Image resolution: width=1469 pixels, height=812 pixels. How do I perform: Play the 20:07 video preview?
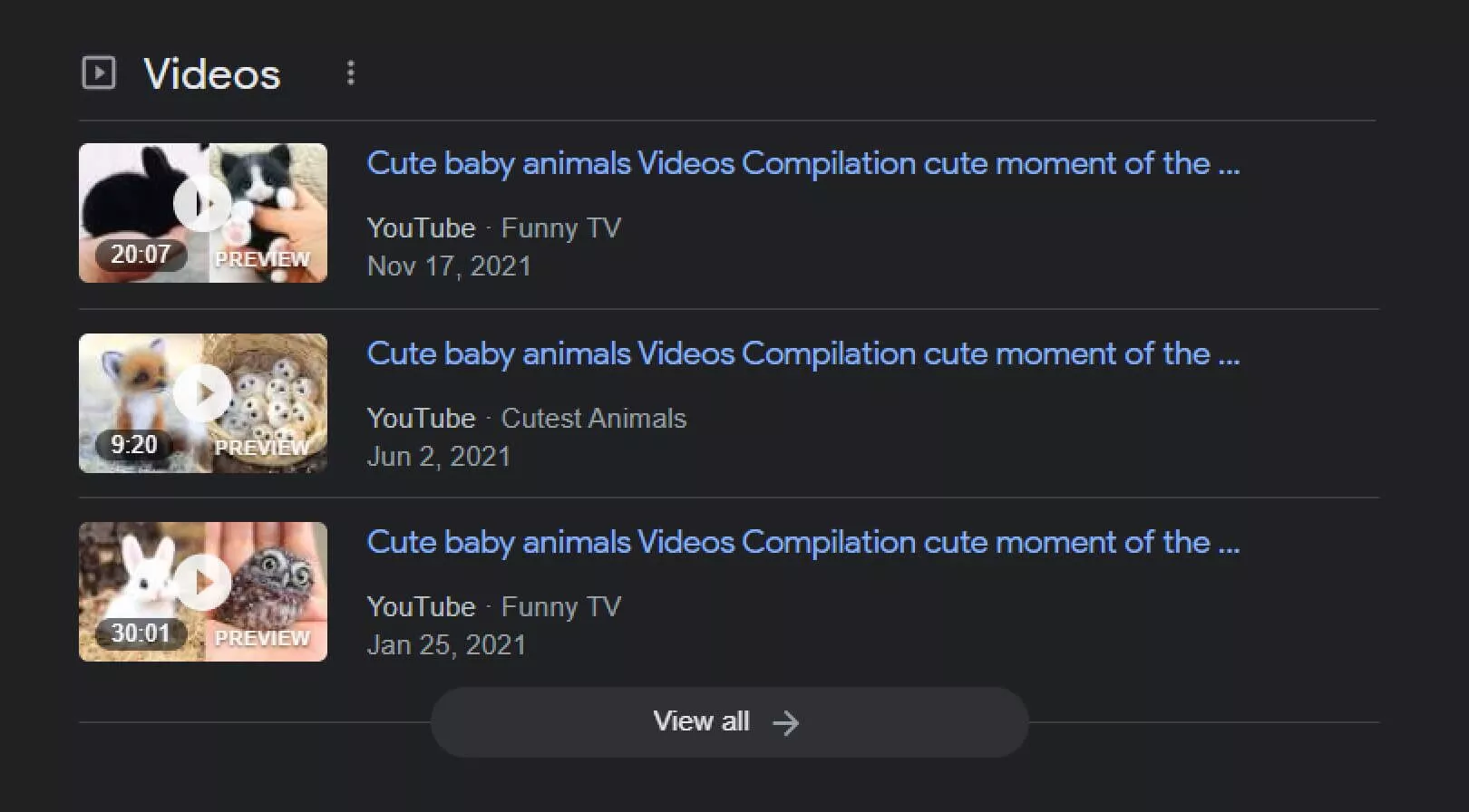click(x=202, y=205)
